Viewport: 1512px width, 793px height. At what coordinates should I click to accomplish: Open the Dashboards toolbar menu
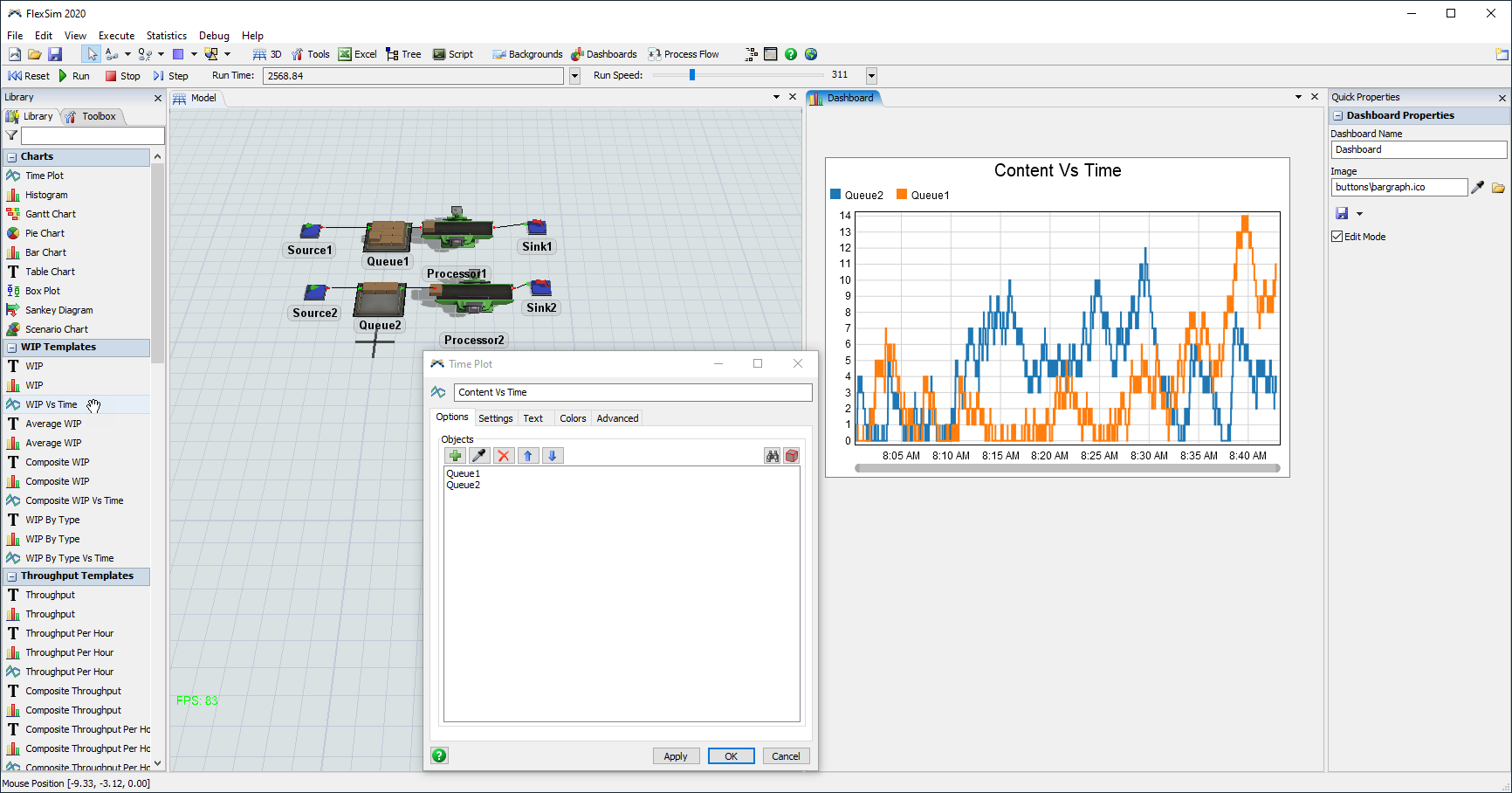[604, 54]
